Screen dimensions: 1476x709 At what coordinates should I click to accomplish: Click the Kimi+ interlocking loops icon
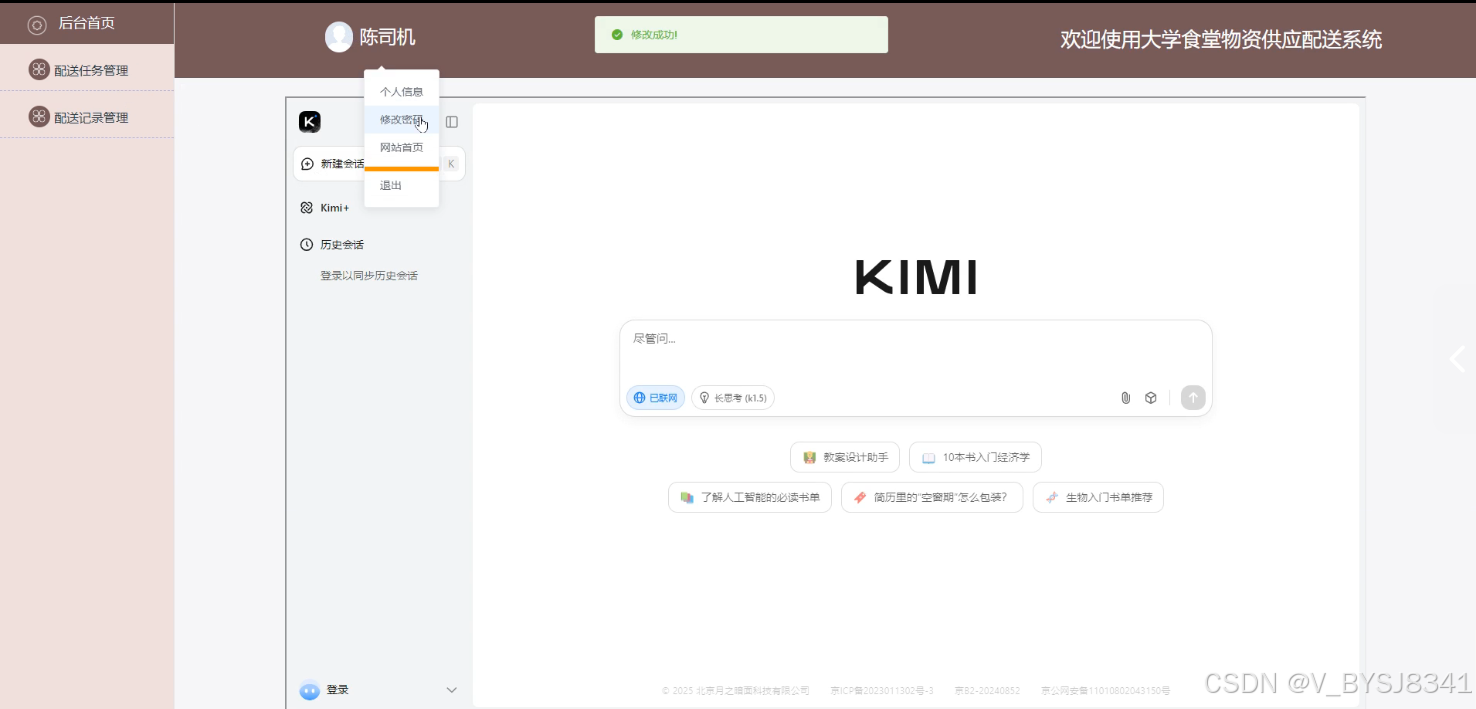pos(307,208)
